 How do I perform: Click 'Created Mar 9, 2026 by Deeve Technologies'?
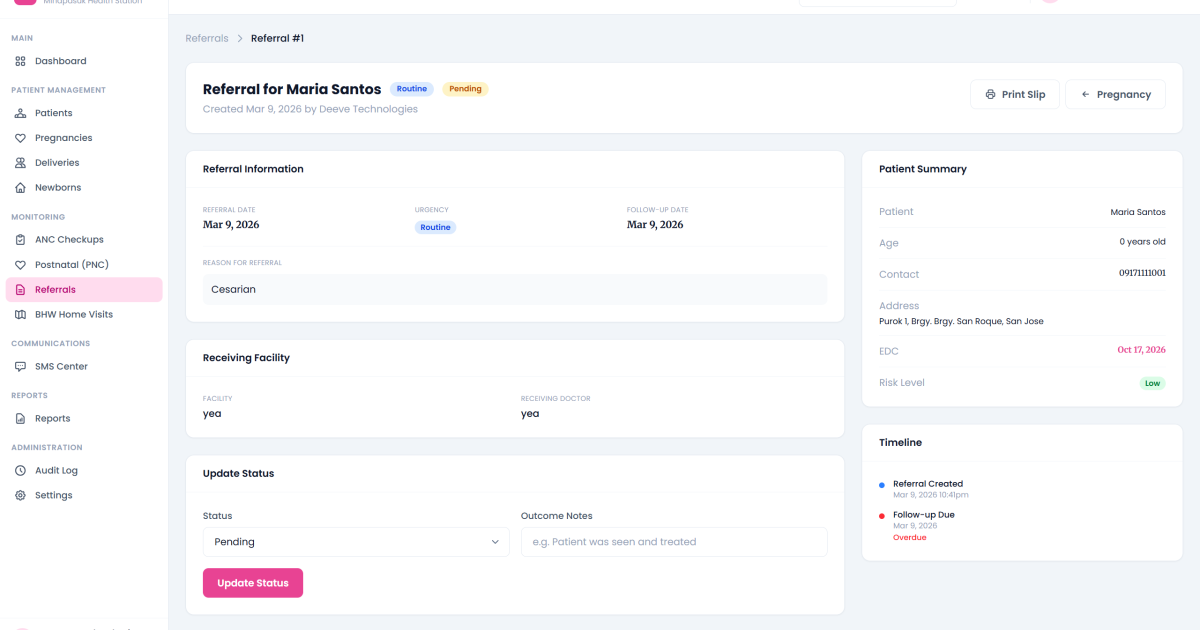pos(310,109)
